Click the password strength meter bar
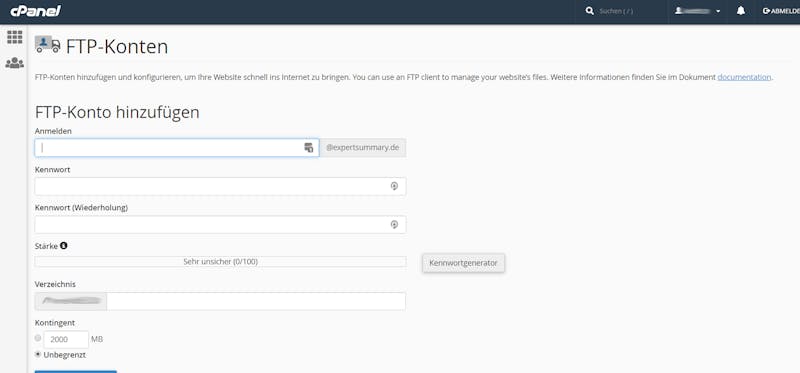The height and width of the screenshot is (373, 800). click(220, 262)
